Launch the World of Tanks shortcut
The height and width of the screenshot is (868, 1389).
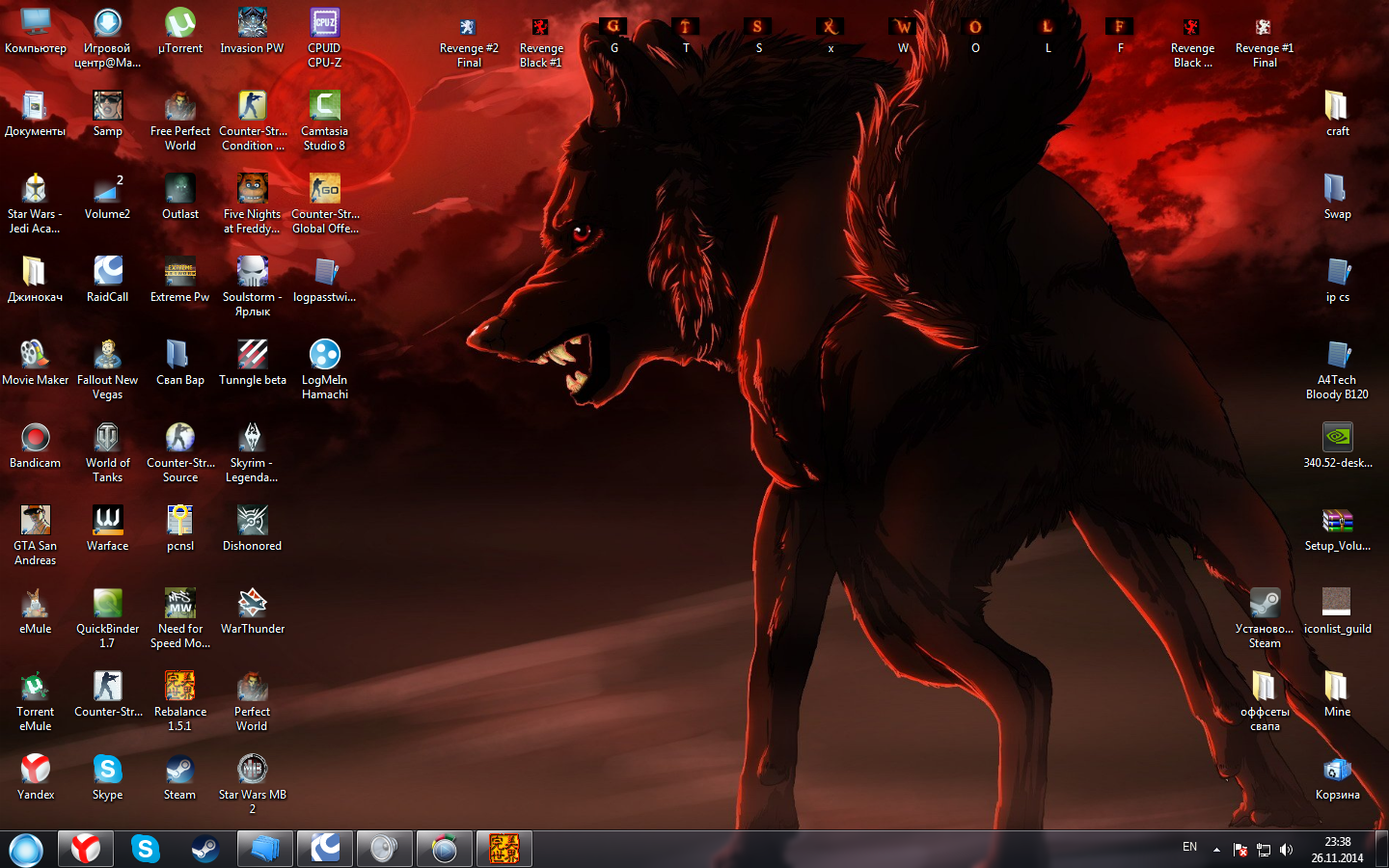[x=107, y=453]
